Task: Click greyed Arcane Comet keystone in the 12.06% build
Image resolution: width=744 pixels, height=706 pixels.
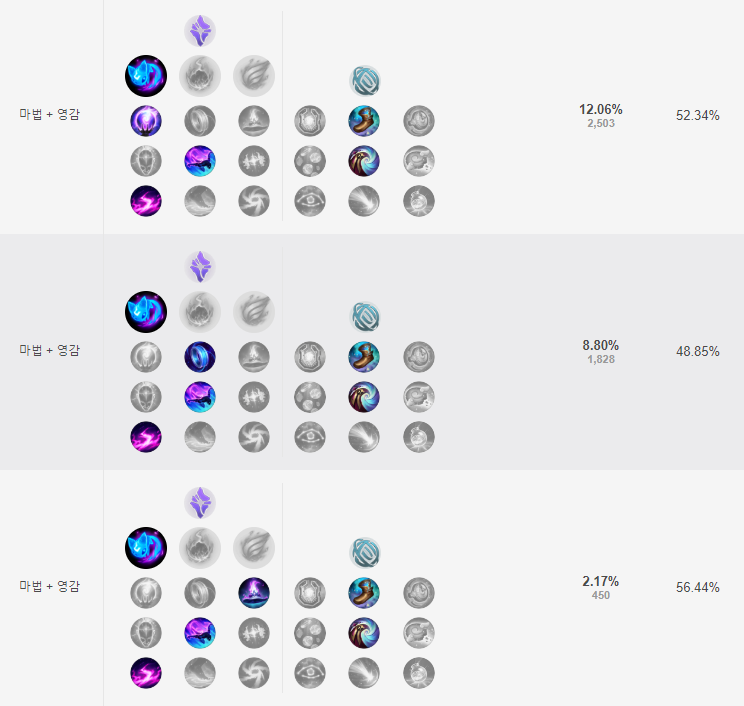Action: pos(200,75)
